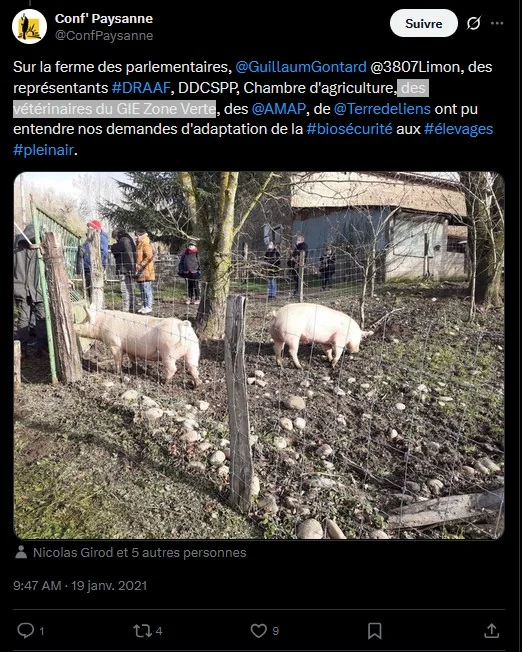Open the 9:47 AM · 19 janv. 2021 timestamp
The image size is (522, 652).
(80, 585)
